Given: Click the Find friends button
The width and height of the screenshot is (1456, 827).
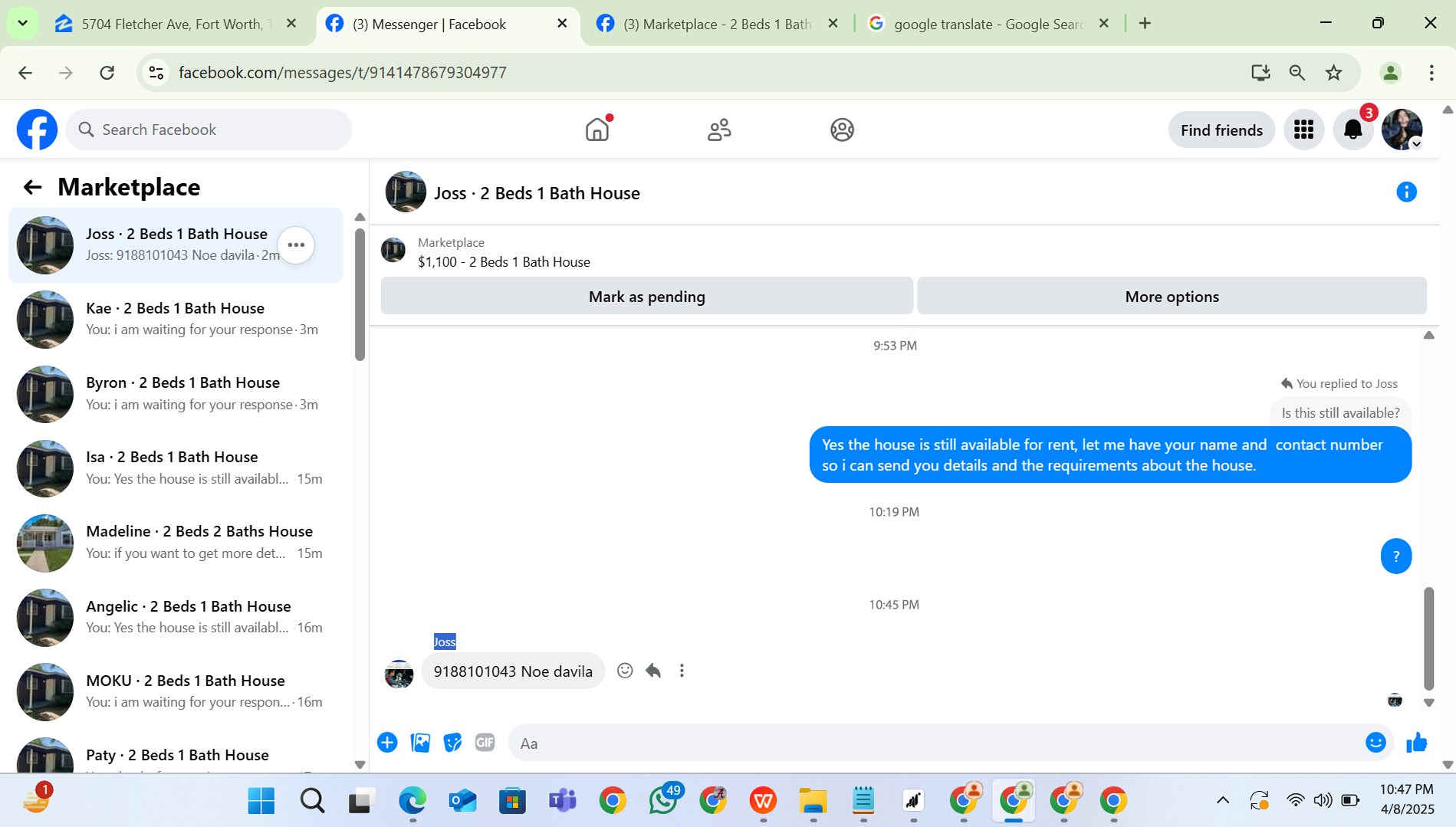Looking at the screenshot, I should 1221,130.
